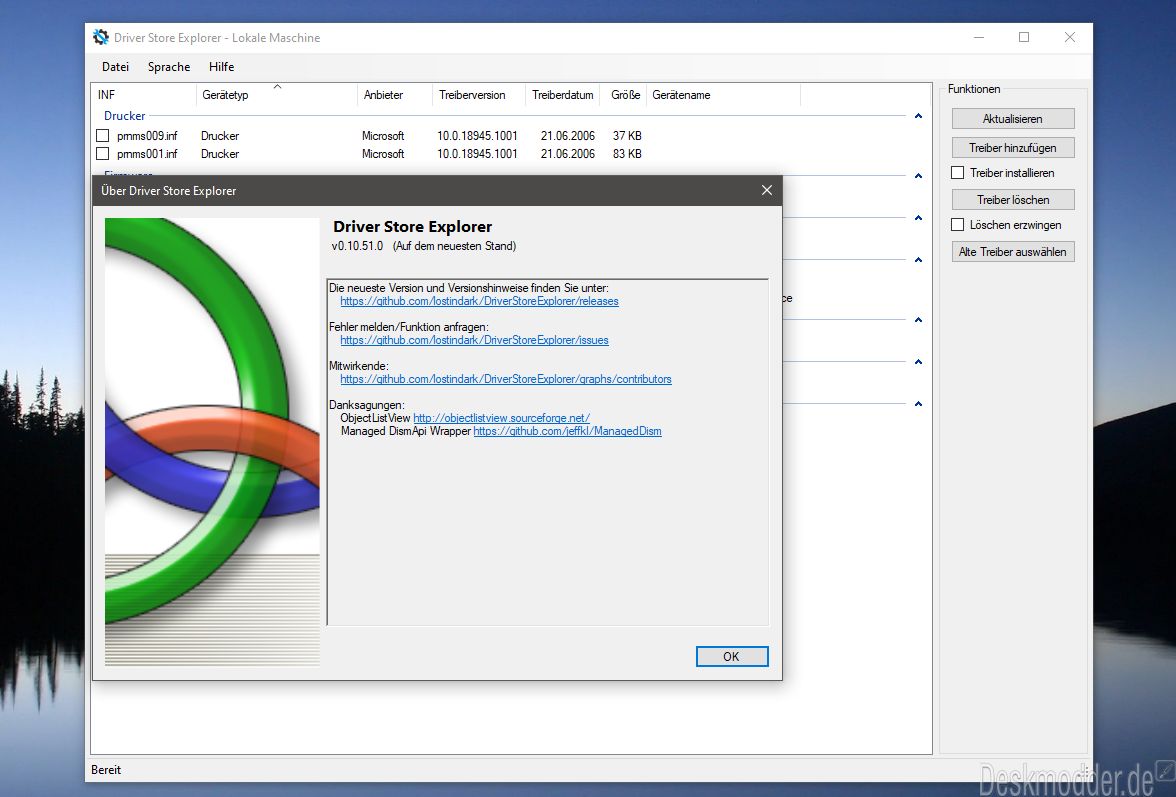1176x797 pixels.
Task: Collapse the Drucker group
Action: [918, 116]
